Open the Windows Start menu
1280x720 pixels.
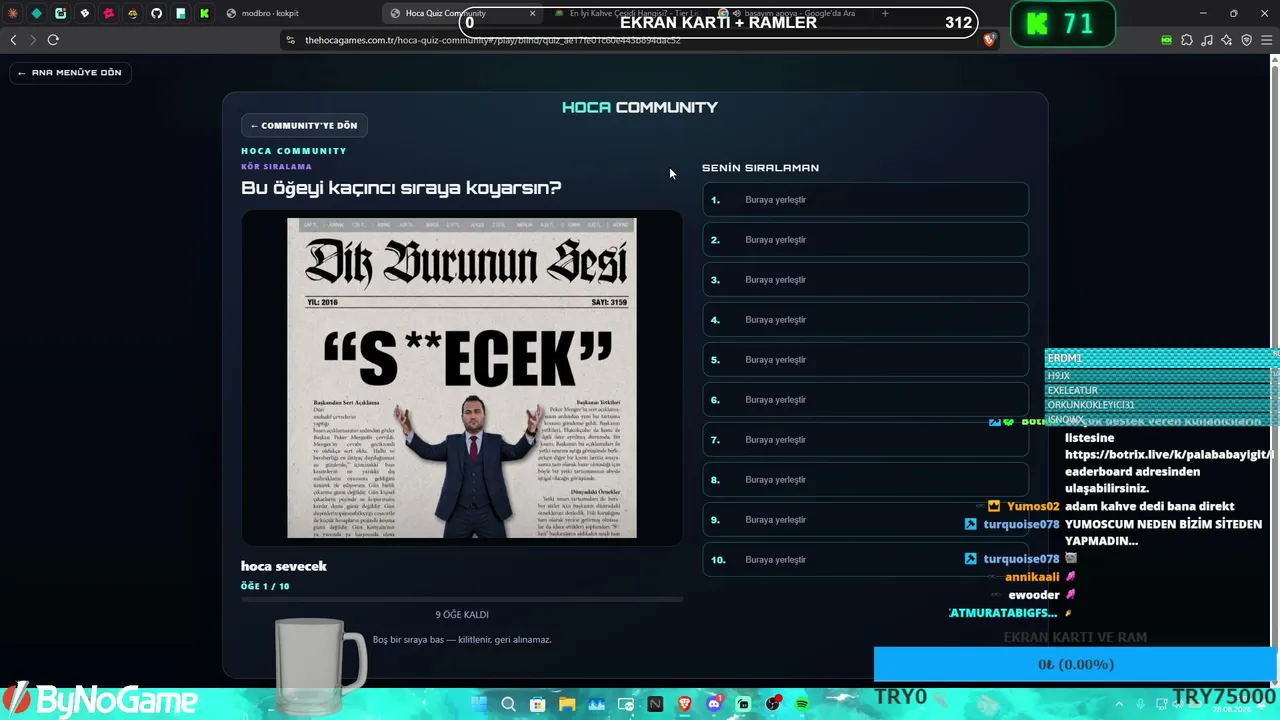coord(479,704)
